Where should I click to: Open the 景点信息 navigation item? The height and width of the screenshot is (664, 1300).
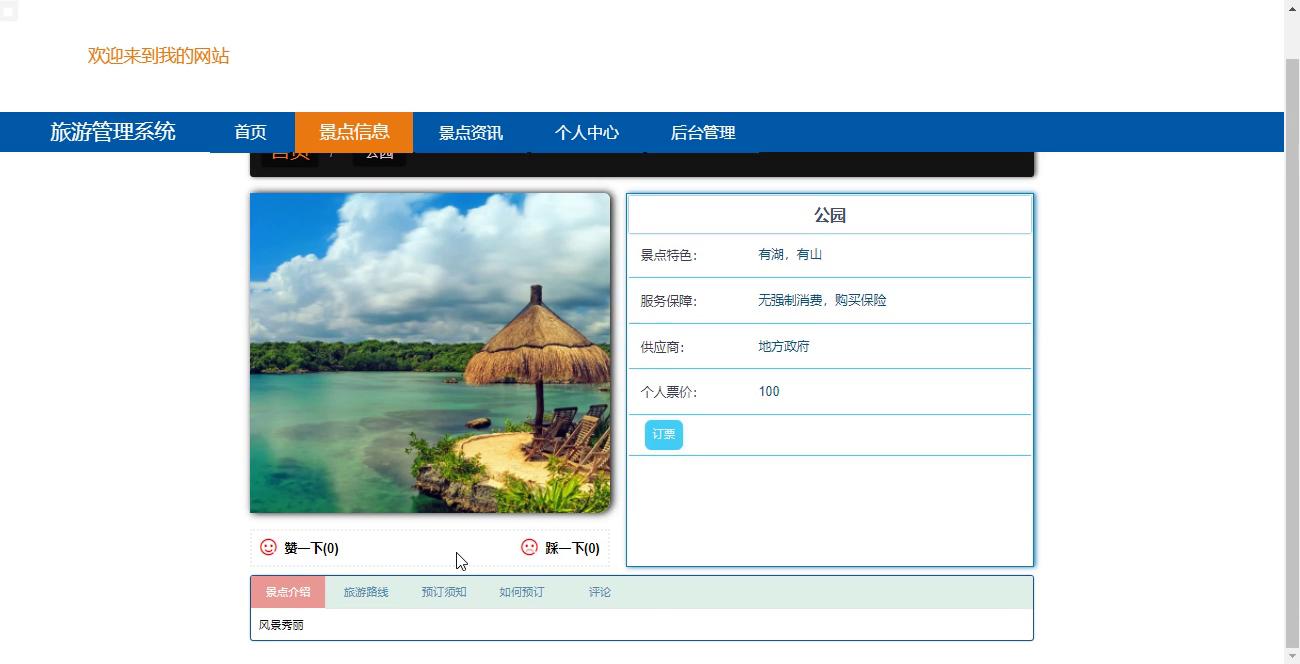coord(354,132)
